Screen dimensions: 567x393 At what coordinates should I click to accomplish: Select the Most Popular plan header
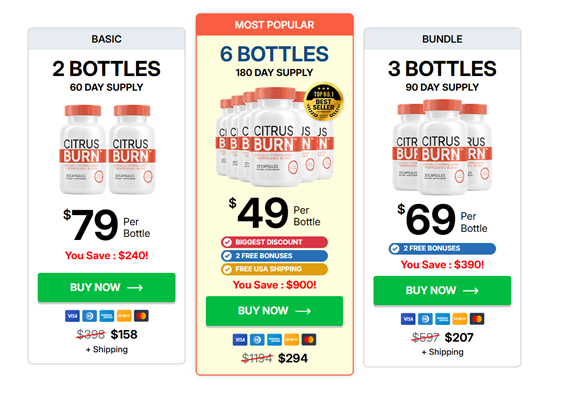click(x=274, y=25)
